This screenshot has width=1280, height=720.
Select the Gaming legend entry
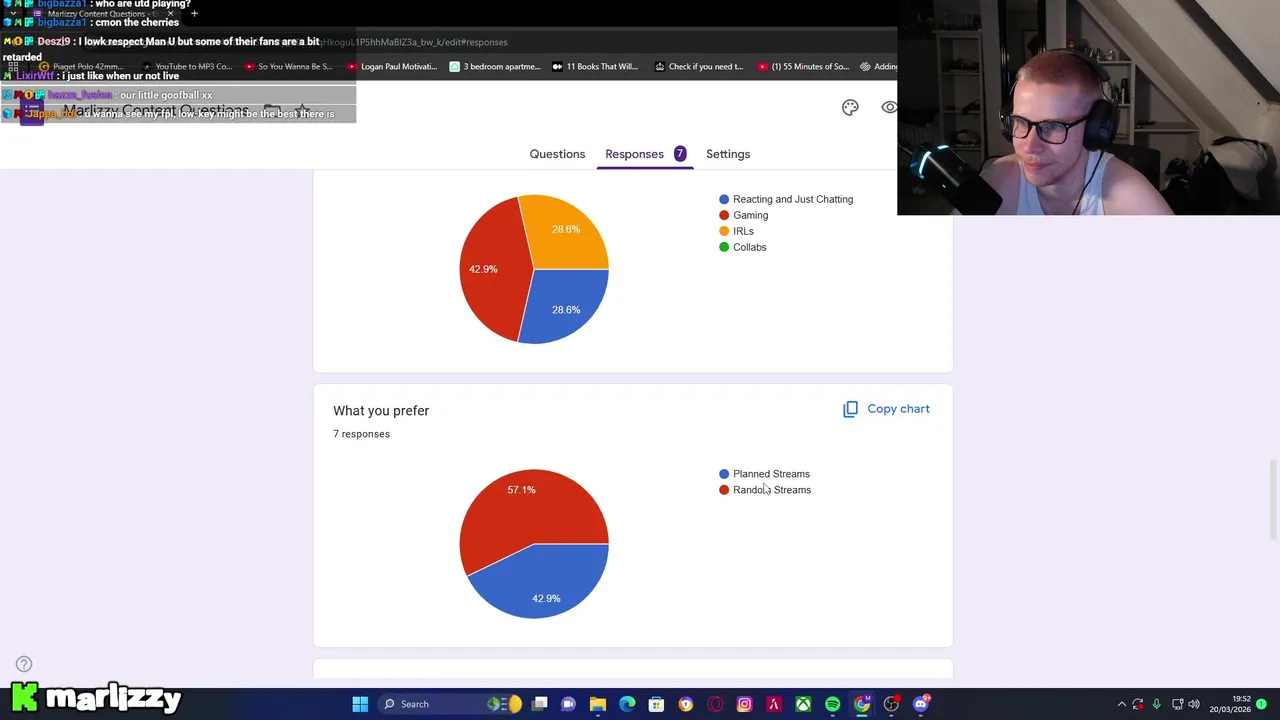[x=744, y=215]
